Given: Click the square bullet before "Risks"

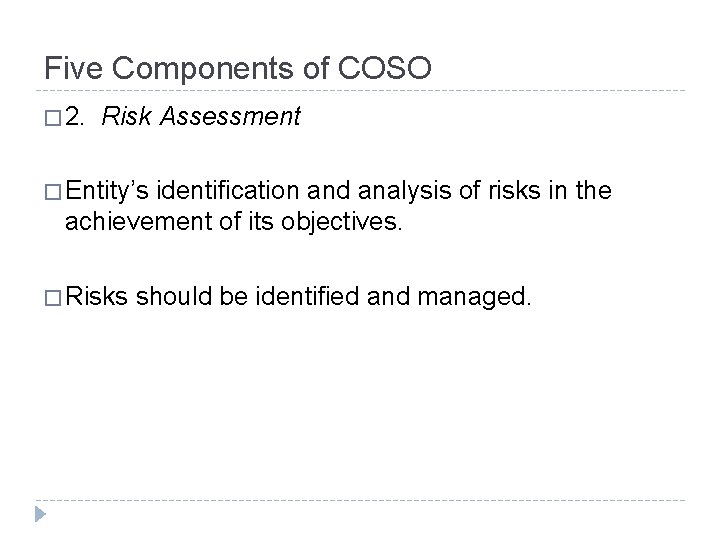Looking at the screenshot, I should tap(54, 296).
